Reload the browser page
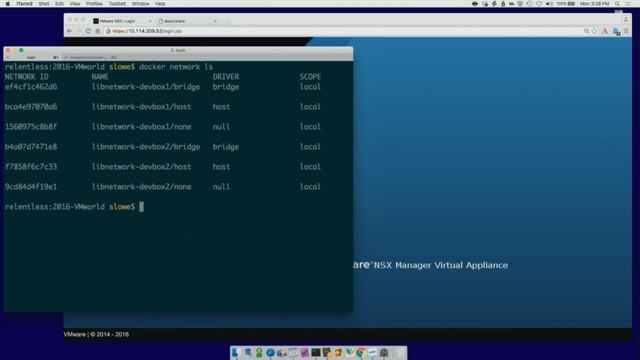The height and width of the screenshot is (360, 640). click(x=88, y=31)
